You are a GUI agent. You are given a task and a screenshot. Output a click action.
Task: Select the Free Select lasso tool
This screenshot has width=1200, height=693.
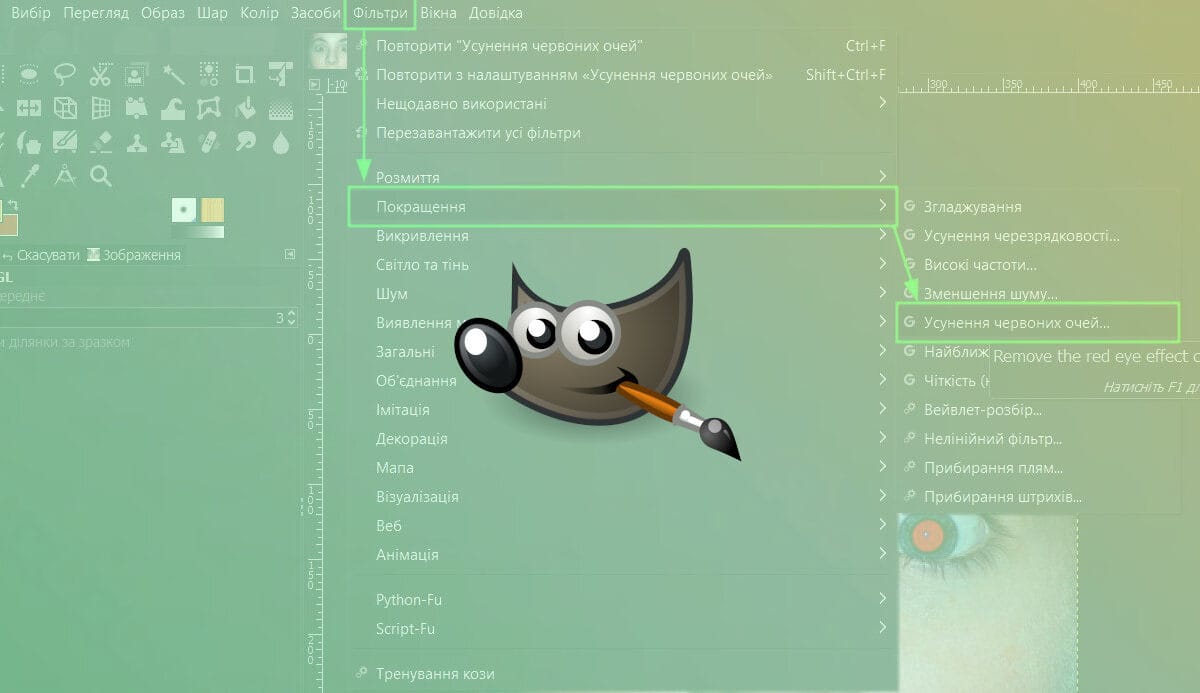pyautogui.click(x=65, y=74)
